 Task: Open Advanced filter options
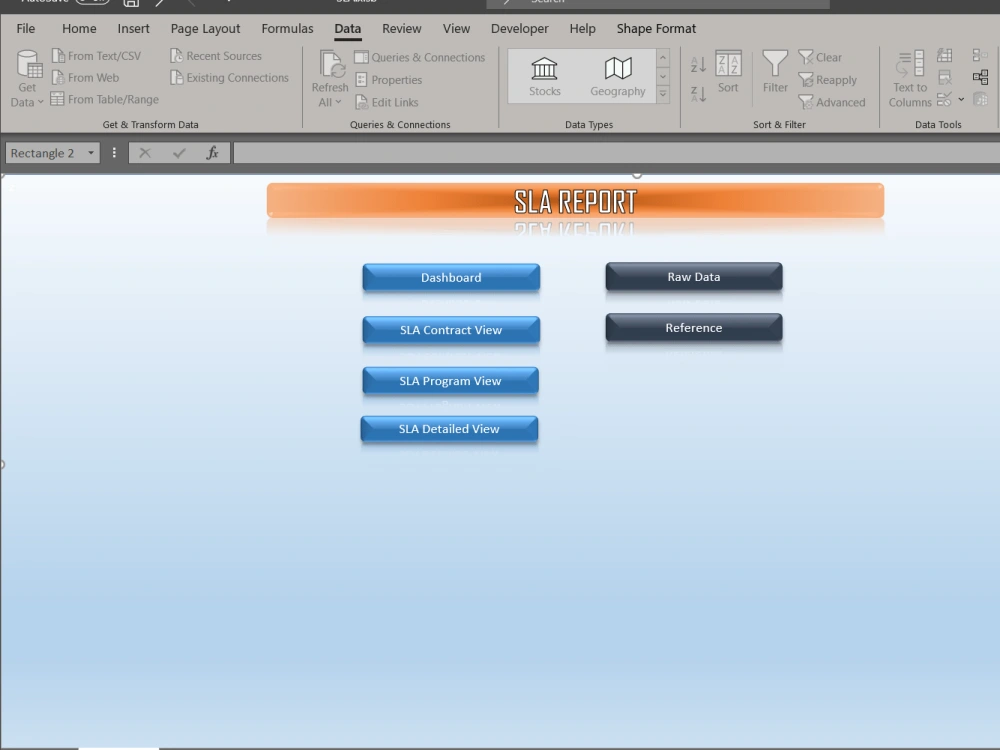coord(834,102)
